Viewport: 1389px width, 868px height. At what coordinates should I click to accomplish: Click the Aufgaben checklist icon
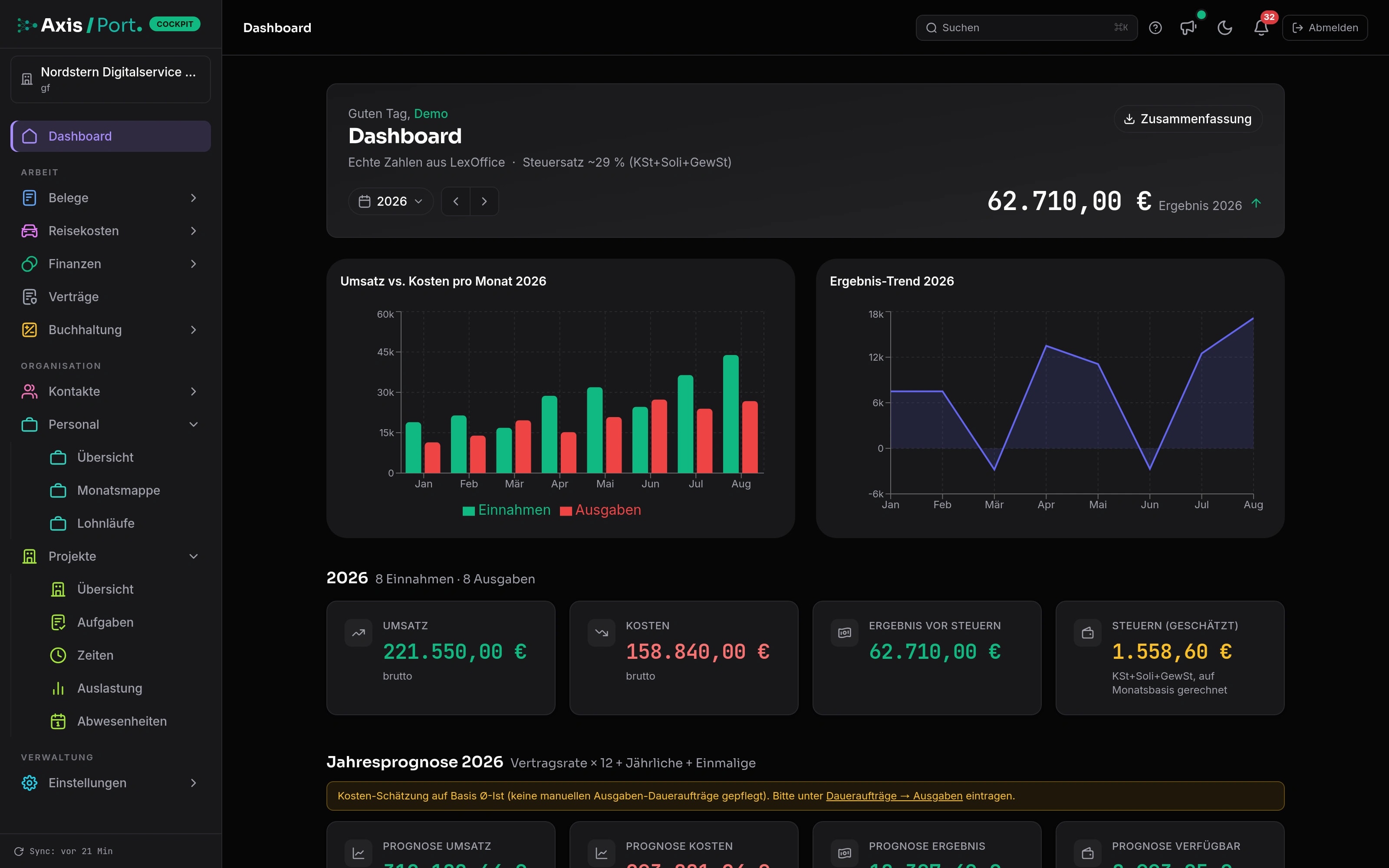tap(58, 622)
